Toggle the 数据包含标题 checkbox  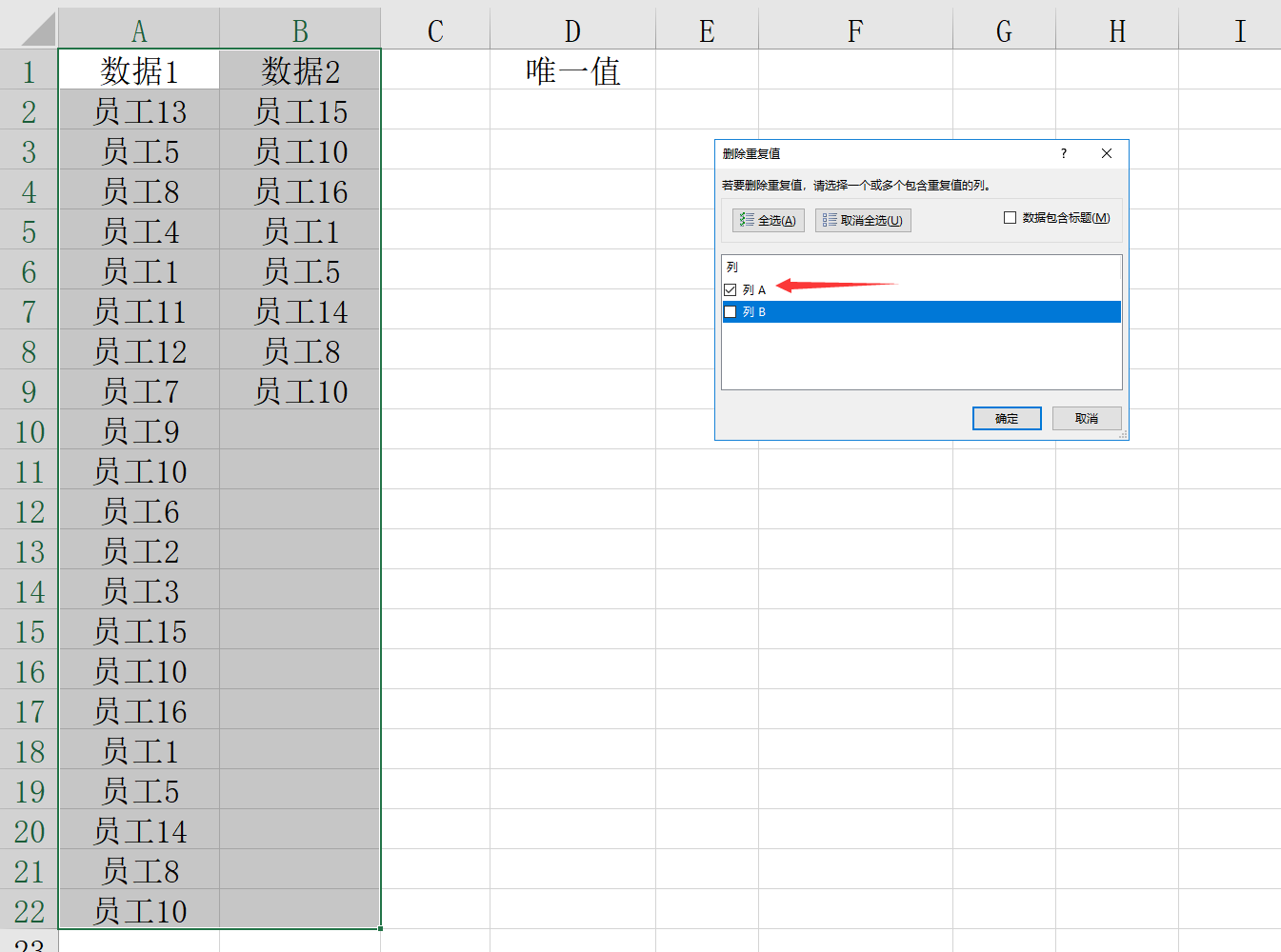click(1010, 218)
